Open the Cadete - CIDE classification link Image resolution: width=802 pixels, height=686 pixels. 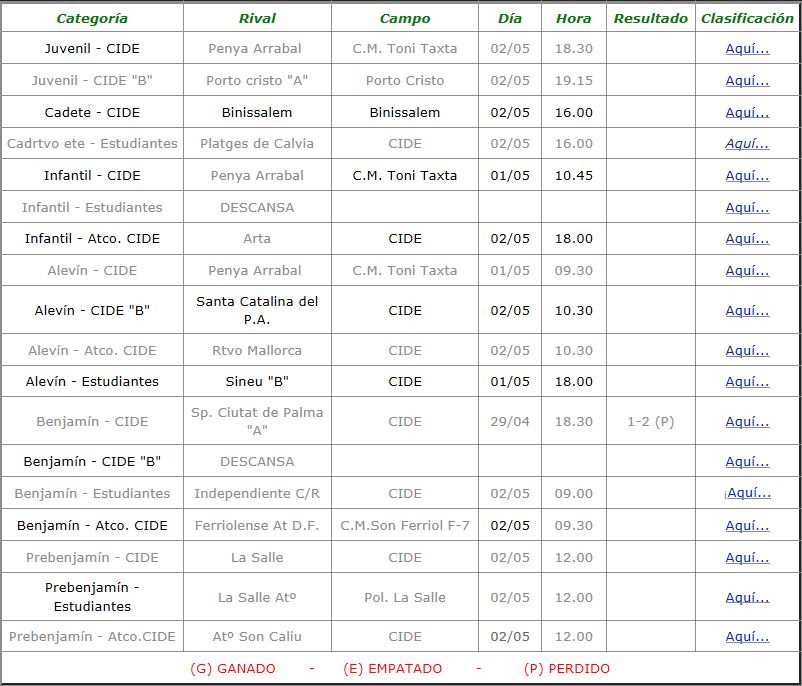click(x=747, y=112)
